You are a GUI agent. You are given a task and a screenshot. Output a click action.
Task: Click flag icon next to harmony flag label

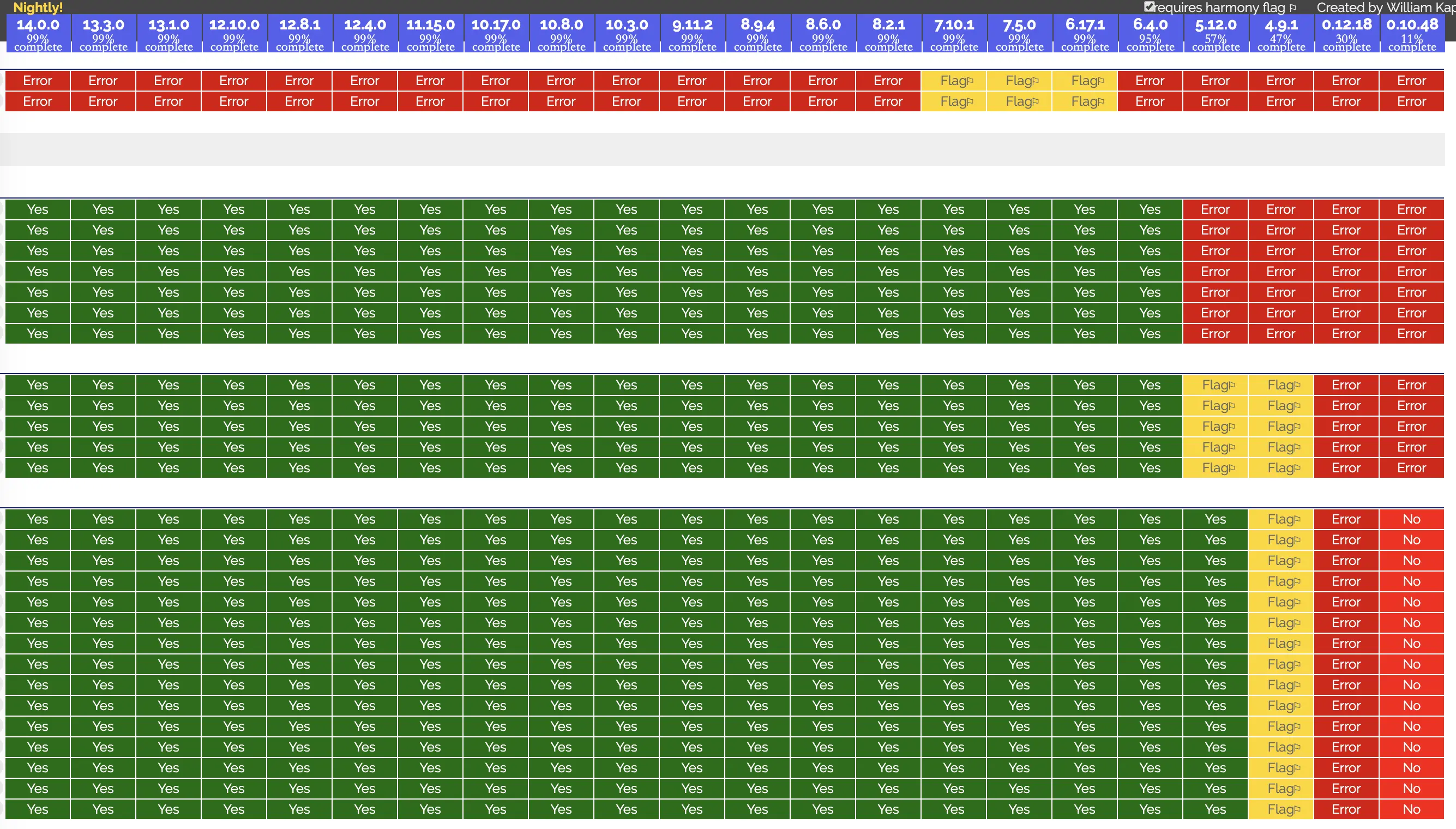[1292, 8]
